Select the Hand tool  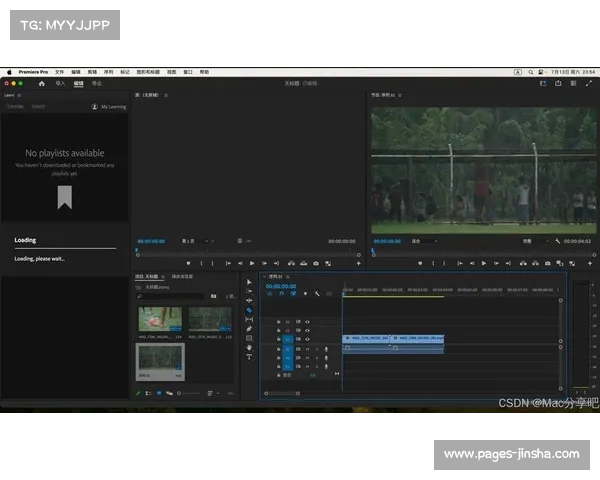[249, 348]
